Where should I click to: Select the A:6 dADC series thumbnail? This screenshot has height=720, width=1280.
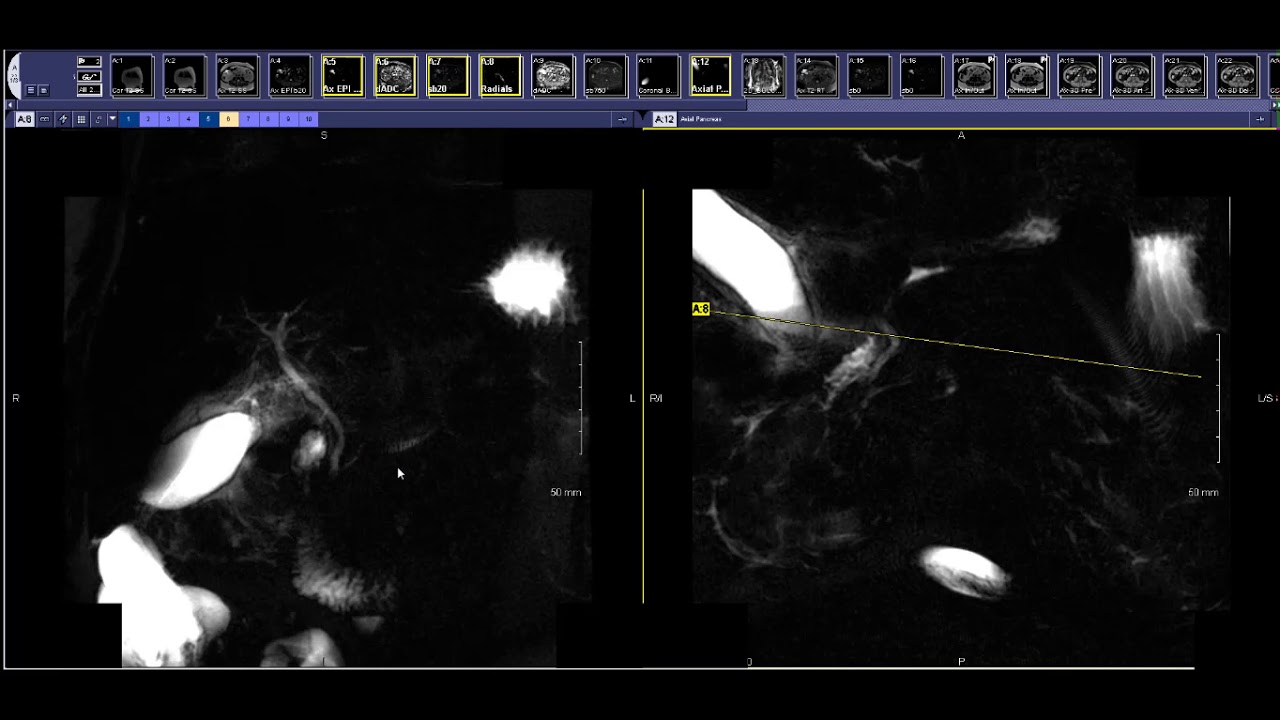click(x=395, y=76)
